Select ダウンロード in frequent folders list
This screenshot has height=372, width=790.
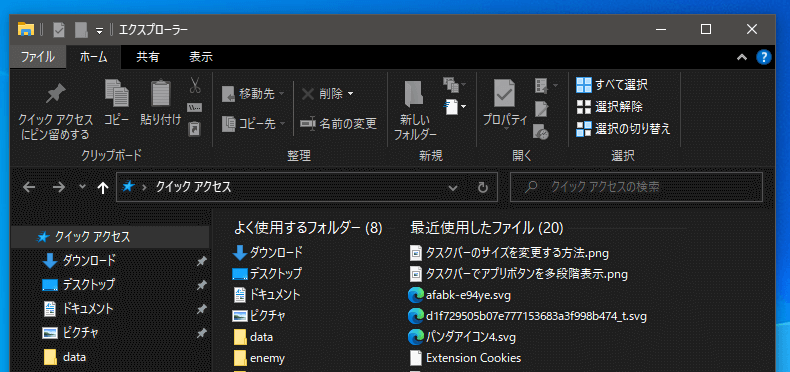(x=268, y=252)
